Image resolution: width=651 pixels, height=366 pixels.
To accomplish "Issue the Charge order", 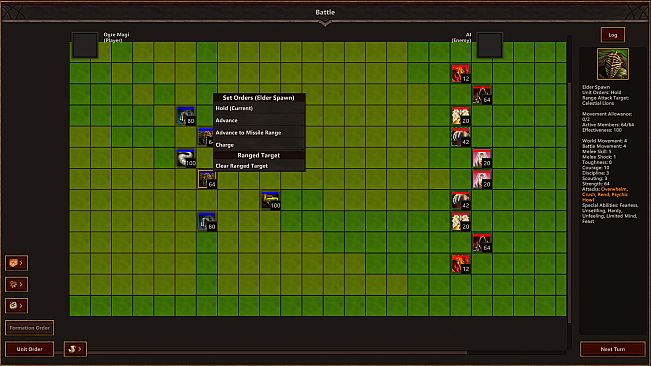I will 259,145.
